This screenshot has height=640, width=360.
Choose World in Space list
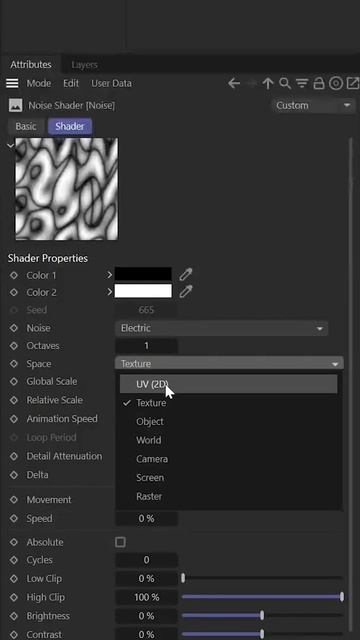click(229, 440)
